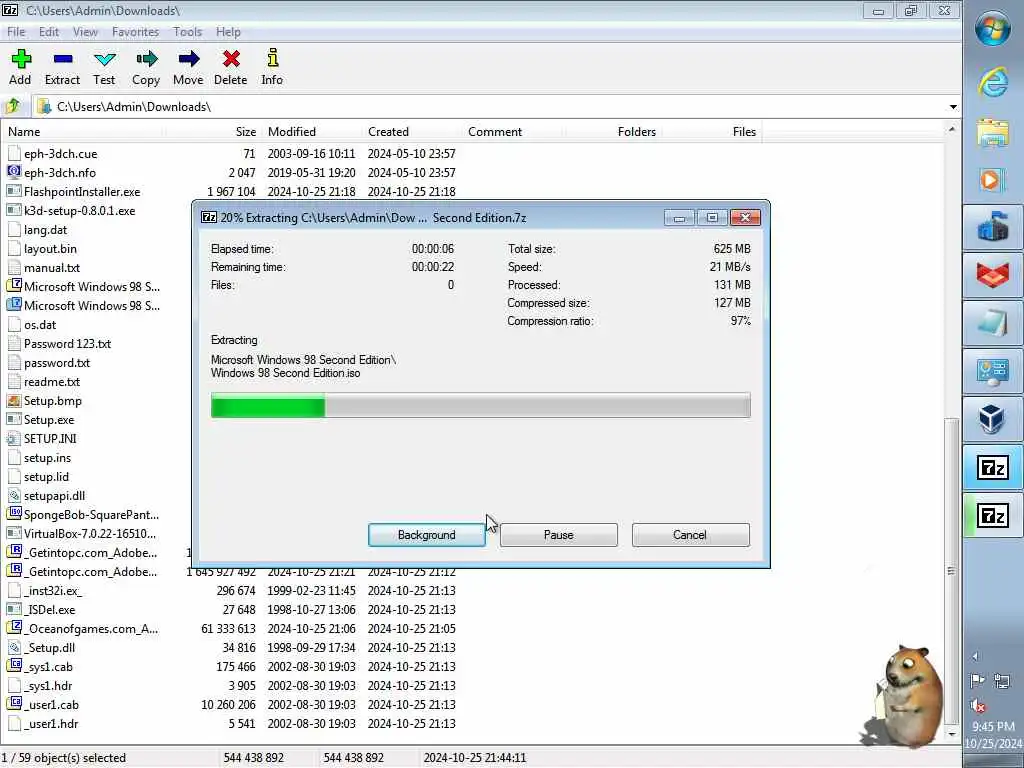Click the Setup.bmp file icon
1024x768 pixels.
pos(14,400)
